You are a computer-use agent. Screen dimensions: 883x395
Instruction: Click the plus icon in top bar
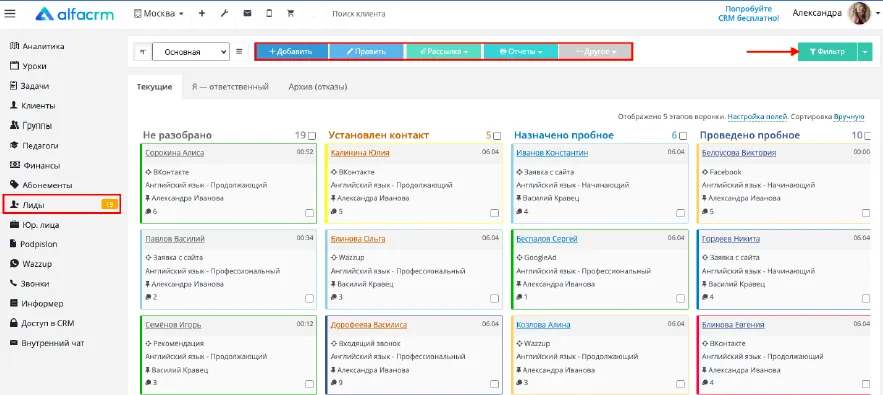(x=202, y=14)
